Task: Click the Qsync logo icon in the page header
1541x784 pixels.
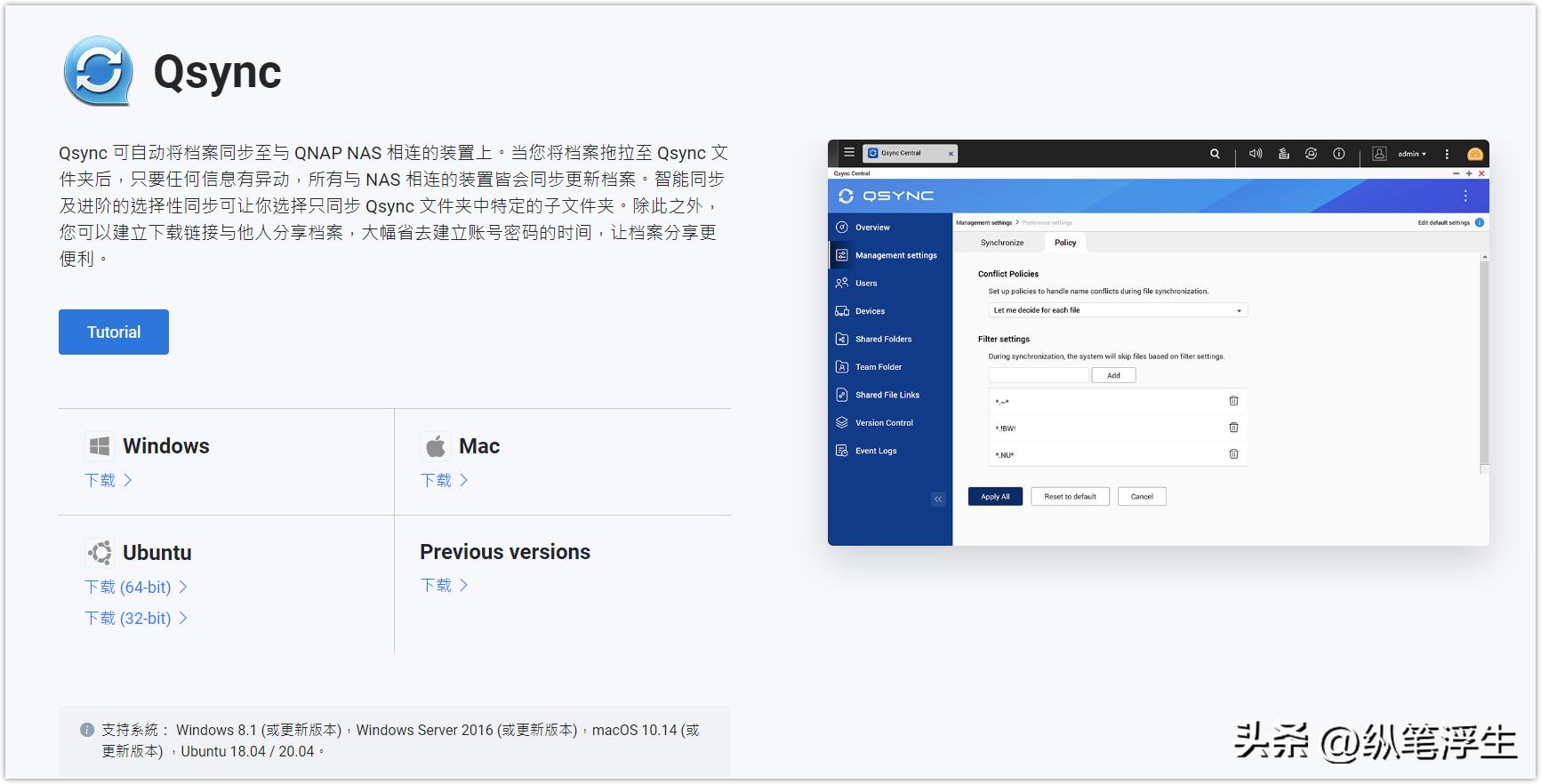Action: click(98, 71)
